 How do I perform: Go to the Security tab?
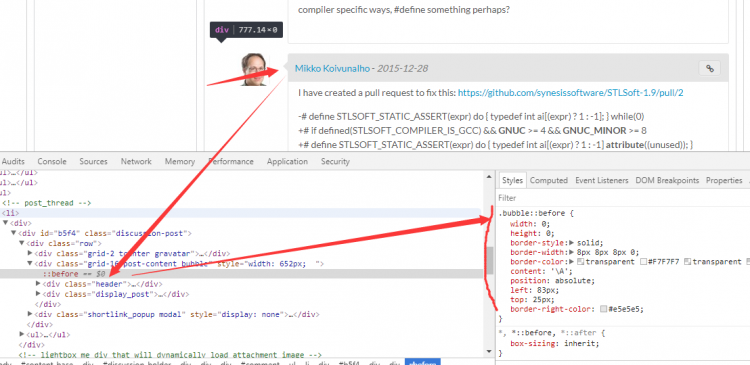335,162
